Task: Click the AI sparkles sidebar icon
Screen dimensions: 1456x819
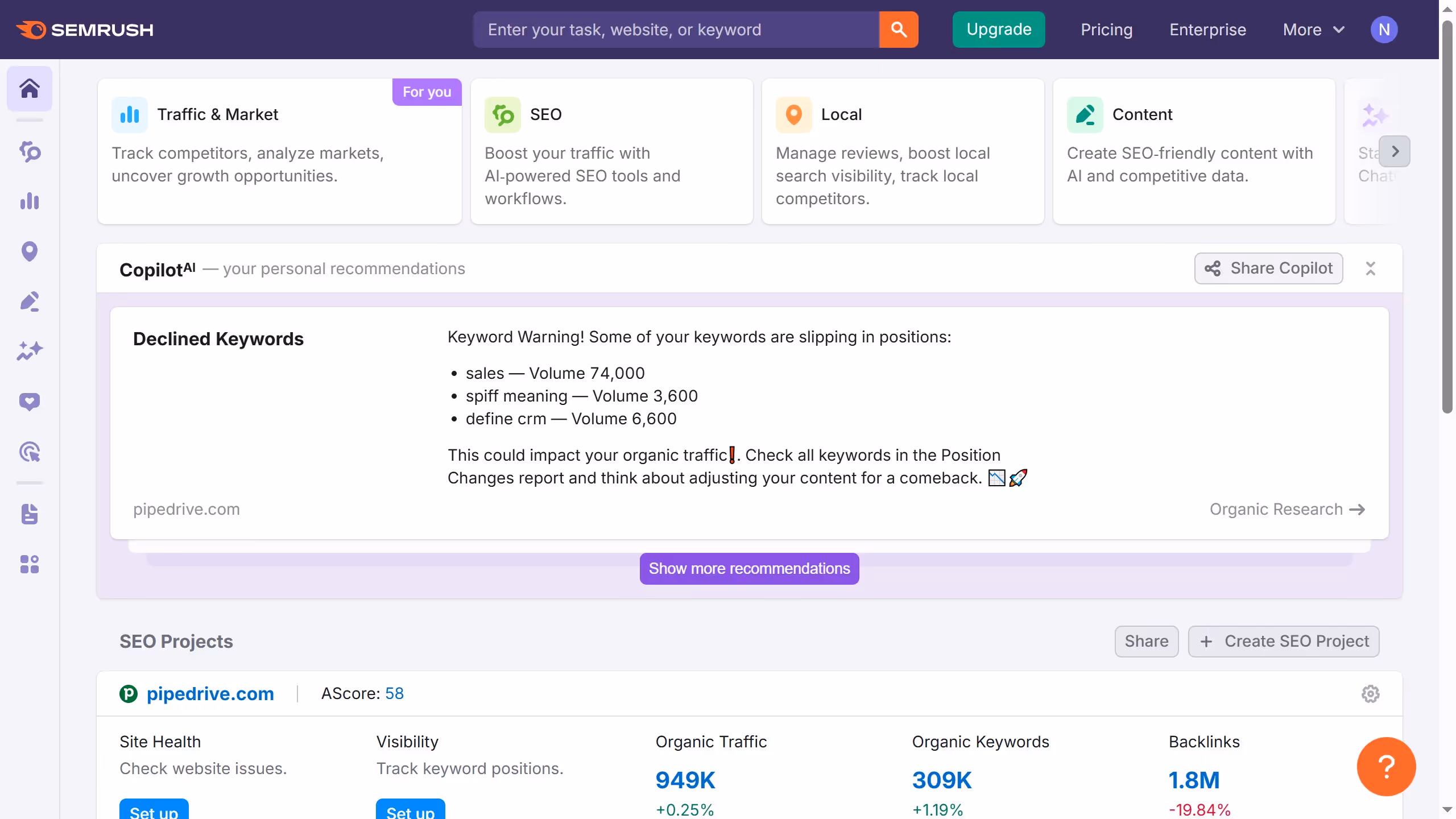Action: coord(30,350)
